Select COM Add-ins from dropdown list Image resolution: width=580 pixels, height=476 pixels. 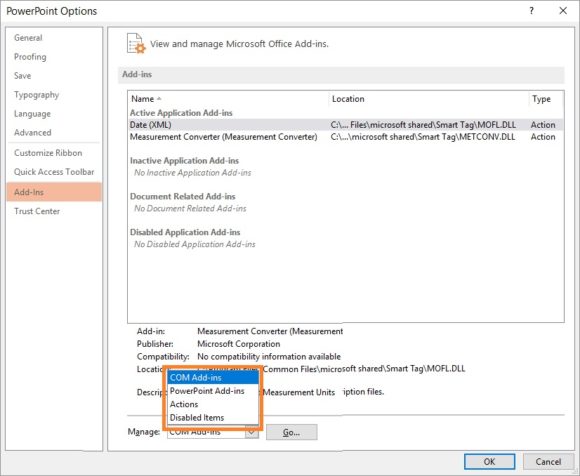[x=213, y=378]
